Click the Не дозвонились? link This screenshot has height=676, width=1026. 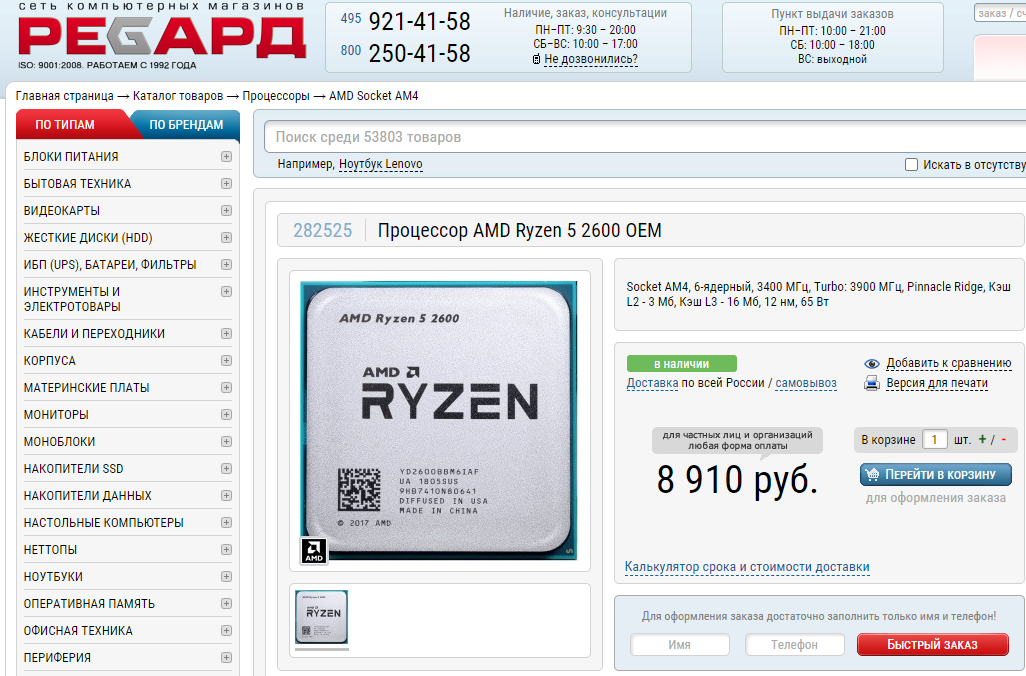click(x=591, y=60)
